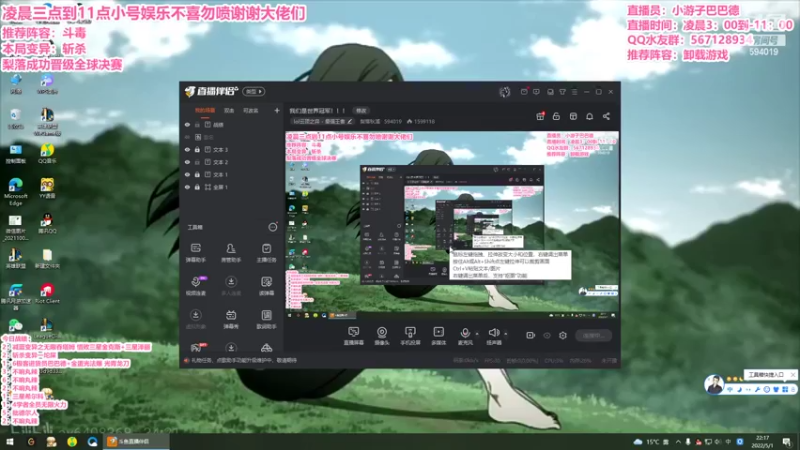Open Riot Client desktop shortcut

pos(47,293)
